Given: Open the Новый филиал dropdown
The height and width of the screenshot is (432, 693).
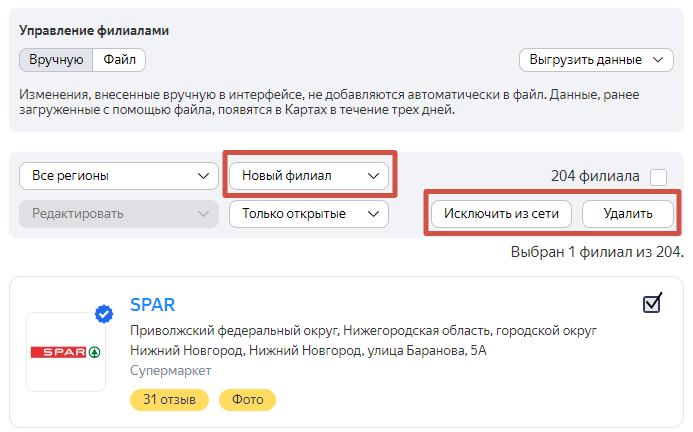Looking at the screenshot, I should click(x=308, y=176).
